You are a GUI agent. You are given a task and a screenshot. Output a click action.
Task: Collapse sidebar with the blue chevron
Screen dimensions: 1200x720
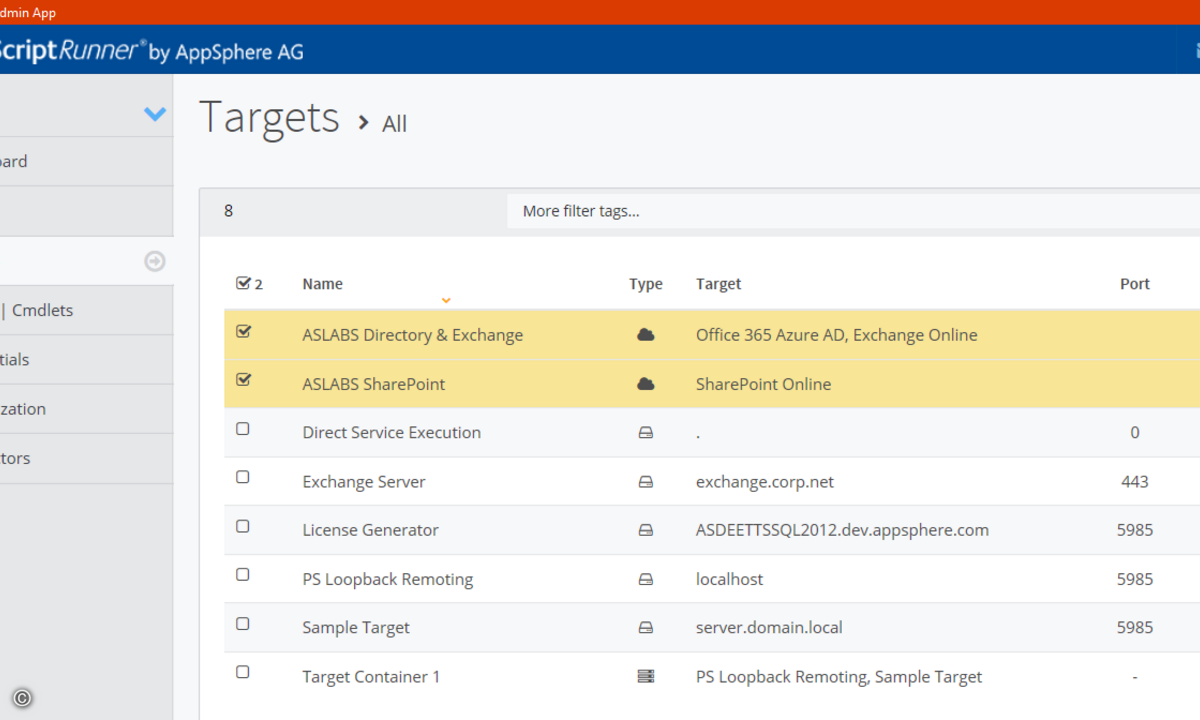155,114
